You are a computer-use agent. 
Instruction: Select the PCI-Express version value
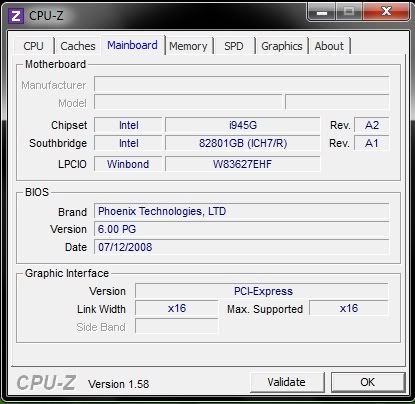click(x=262, y=291)
